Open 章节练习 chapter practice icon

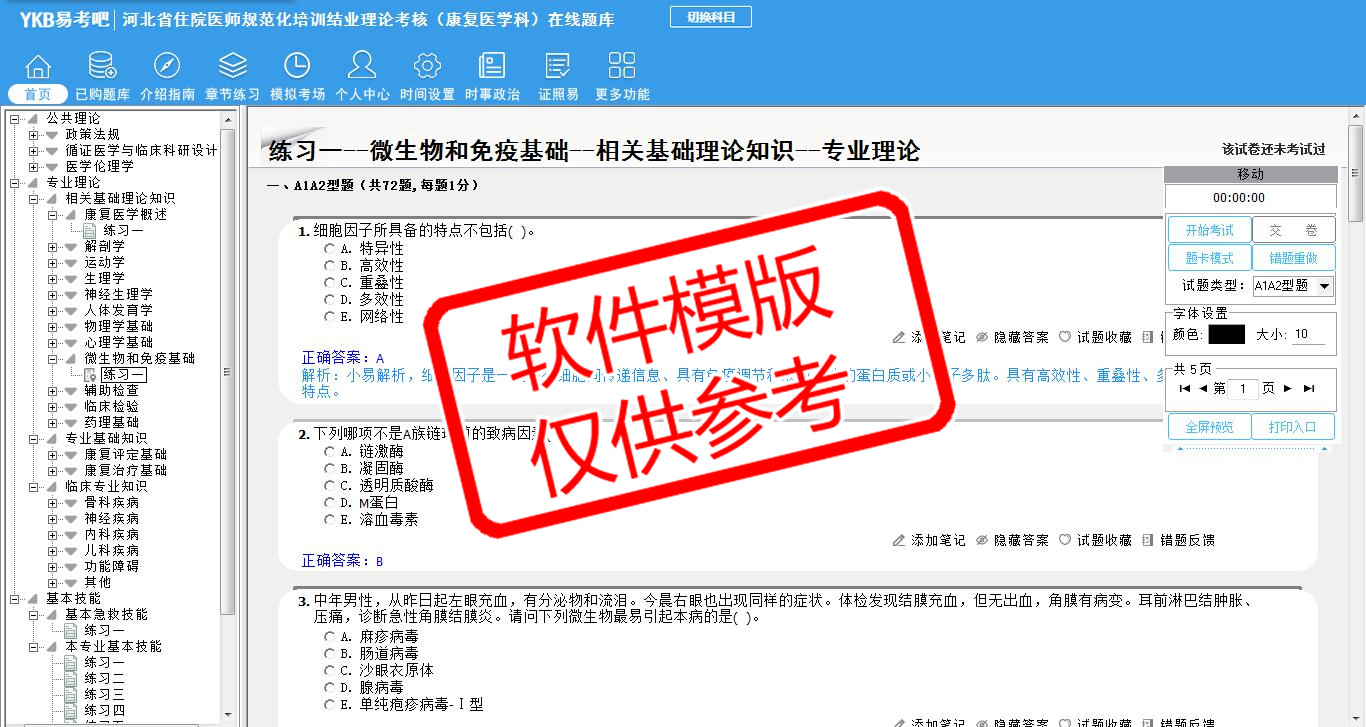tap(232, 67)
